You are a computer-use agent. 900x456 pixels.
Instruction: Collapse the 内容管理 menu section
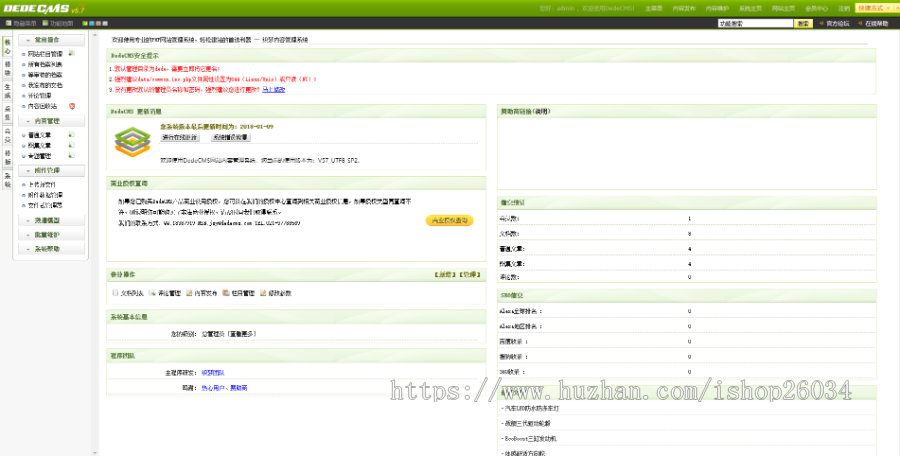click(52, 121)
